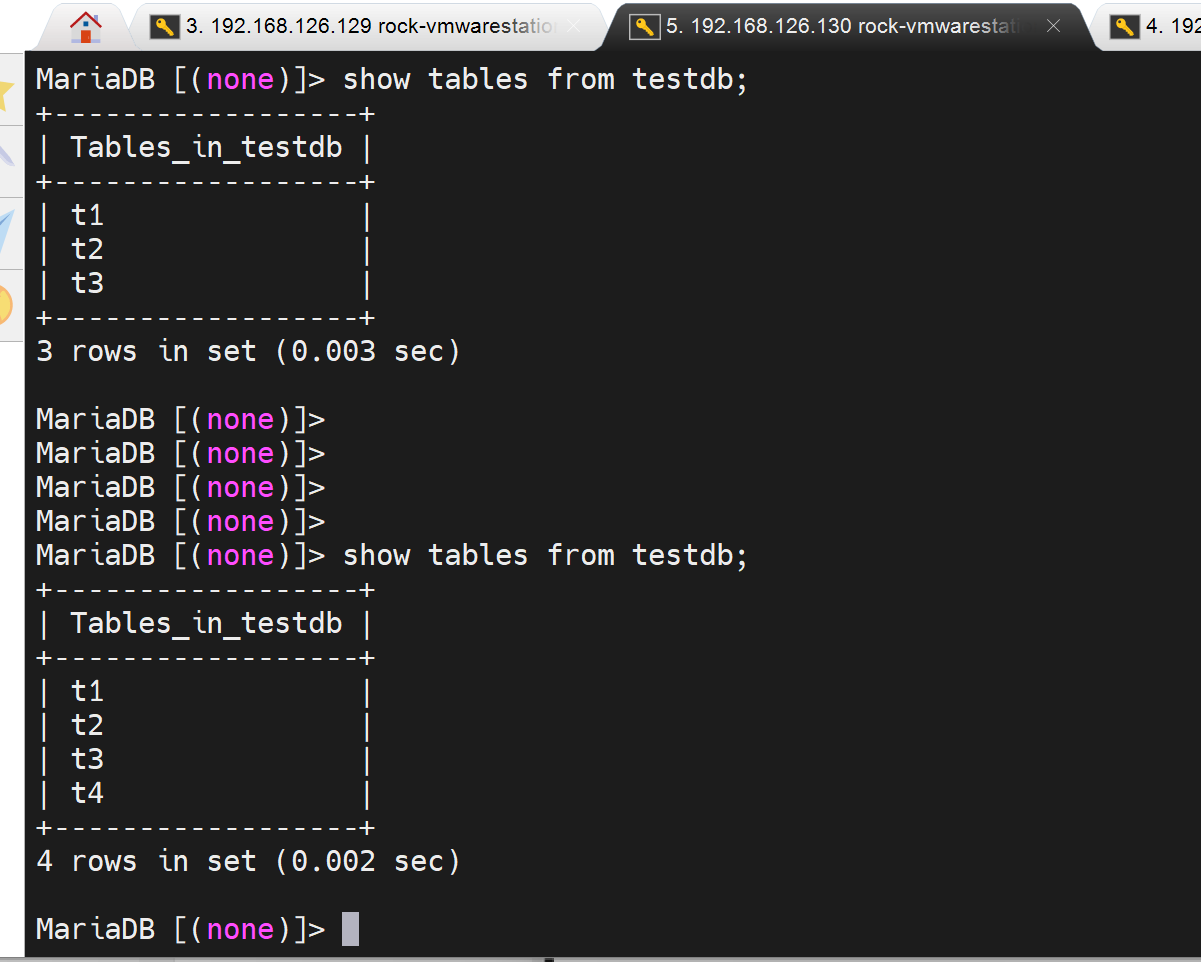Close the 192.168.126.129 session tab
The image size is (1201, 962).
(574, 27)
